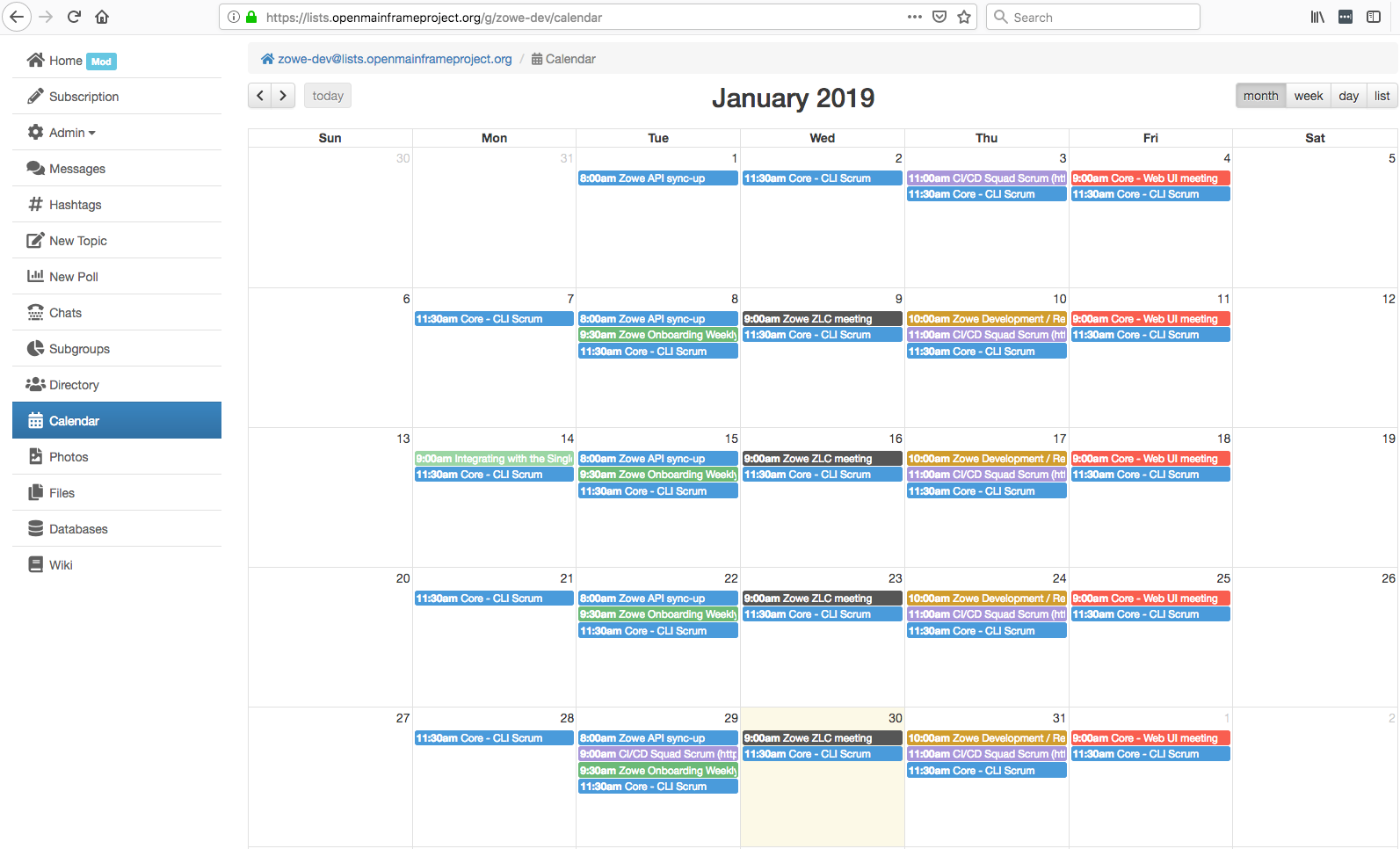Click the day number 26 on Saturday
Screen dimensions: 1400x849
coord(1388,578)
